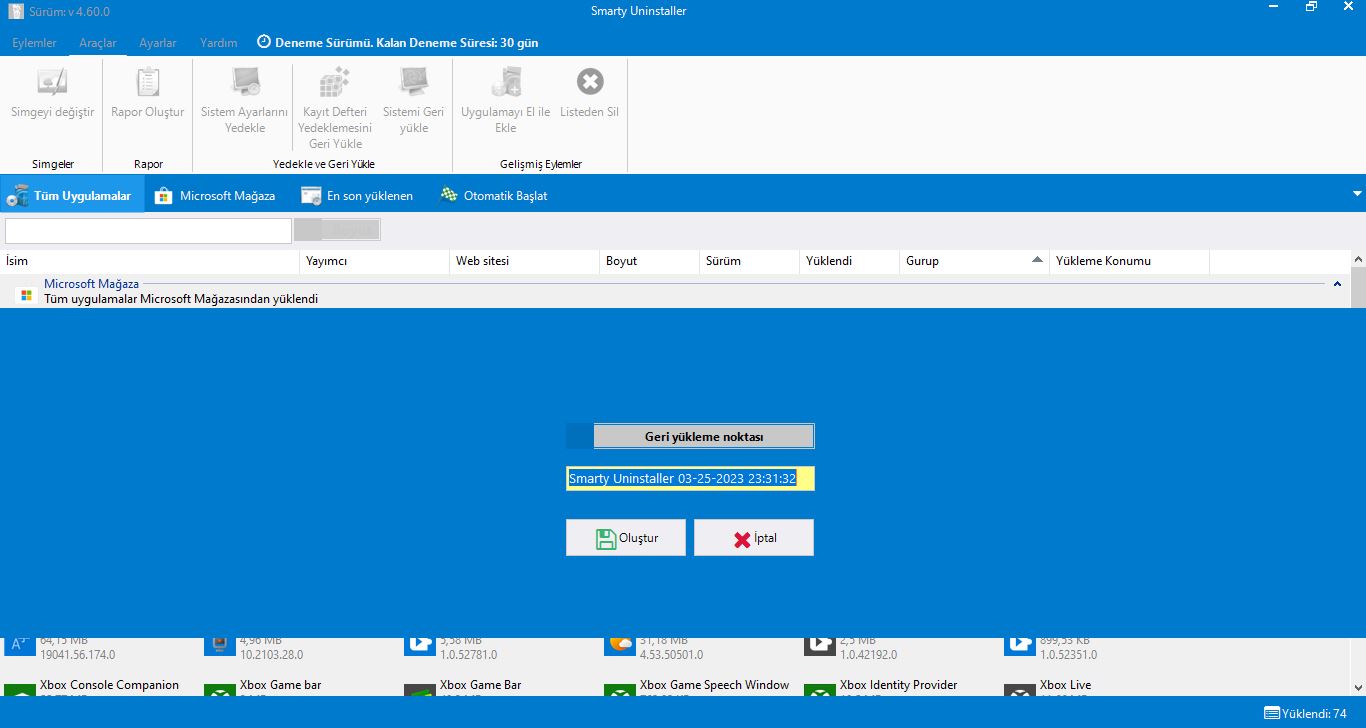The width and height of the screenshot is (1366, 728).
Task: Click the Sürüm column header
Action: tap(750, 261)
